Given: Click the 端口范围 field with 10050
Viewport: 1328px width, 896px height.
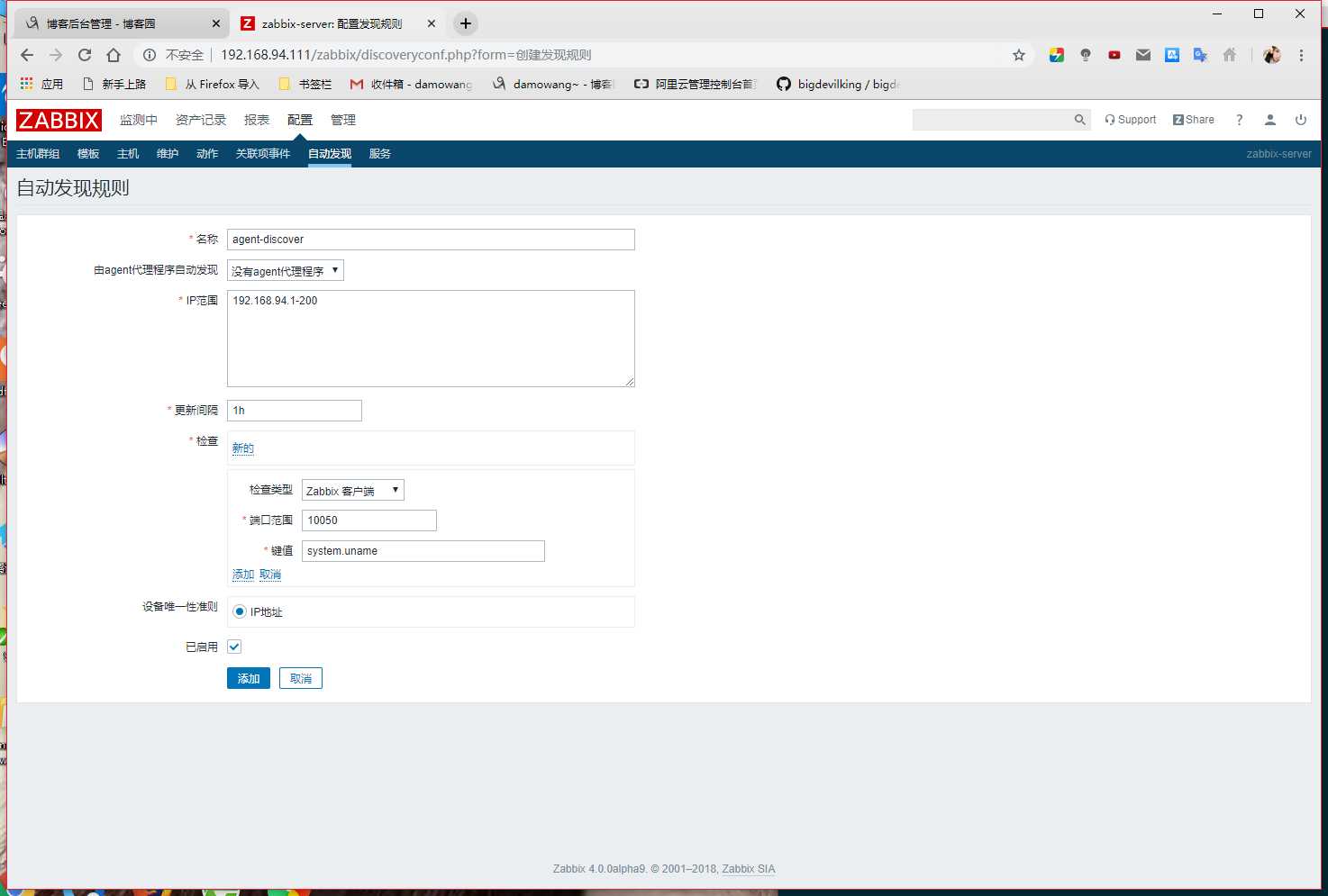Looking at the screenshot, I should (x=369, y=520).
